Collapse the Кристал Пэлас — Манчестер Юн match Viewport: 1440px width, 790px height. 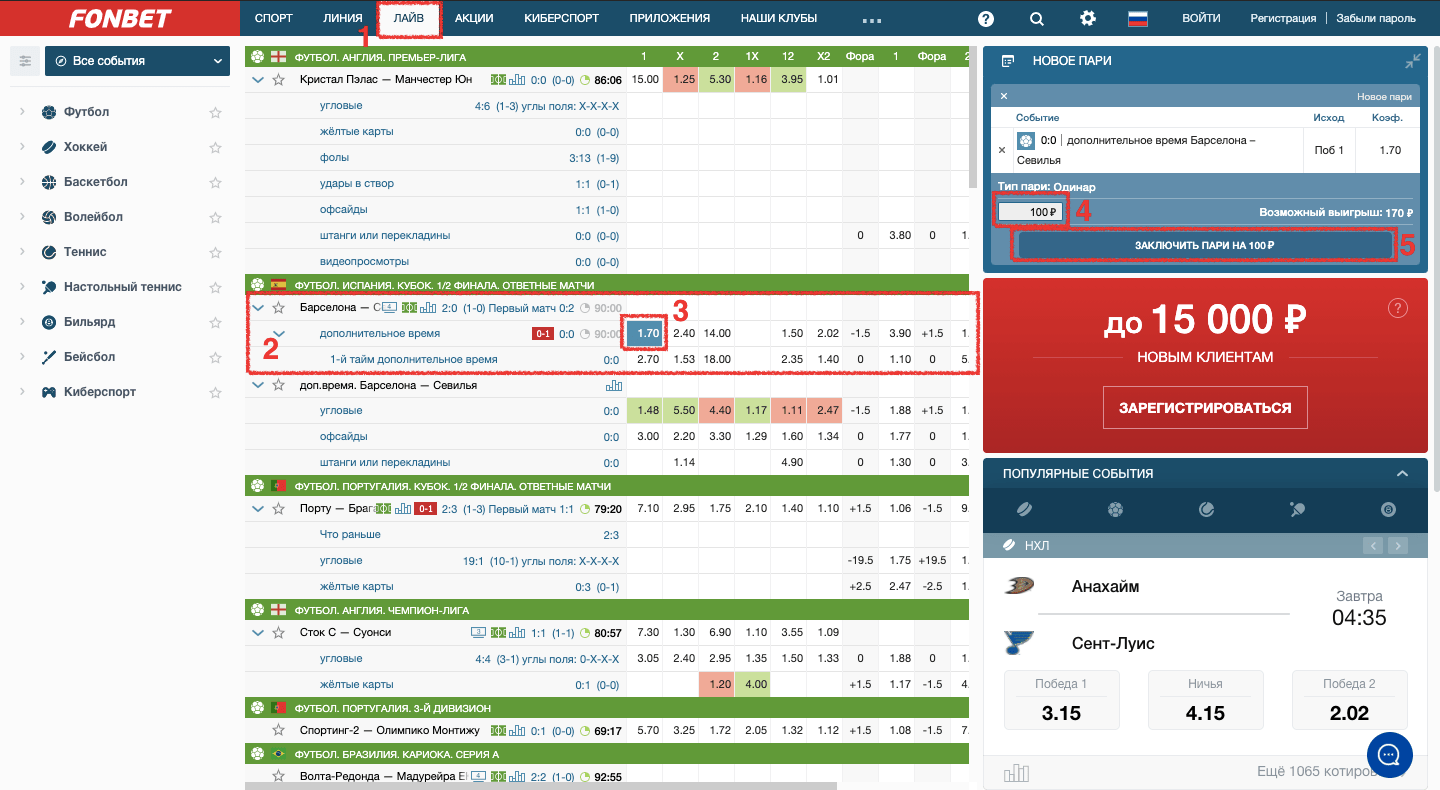pyautogui.click(x=258, y=80)
